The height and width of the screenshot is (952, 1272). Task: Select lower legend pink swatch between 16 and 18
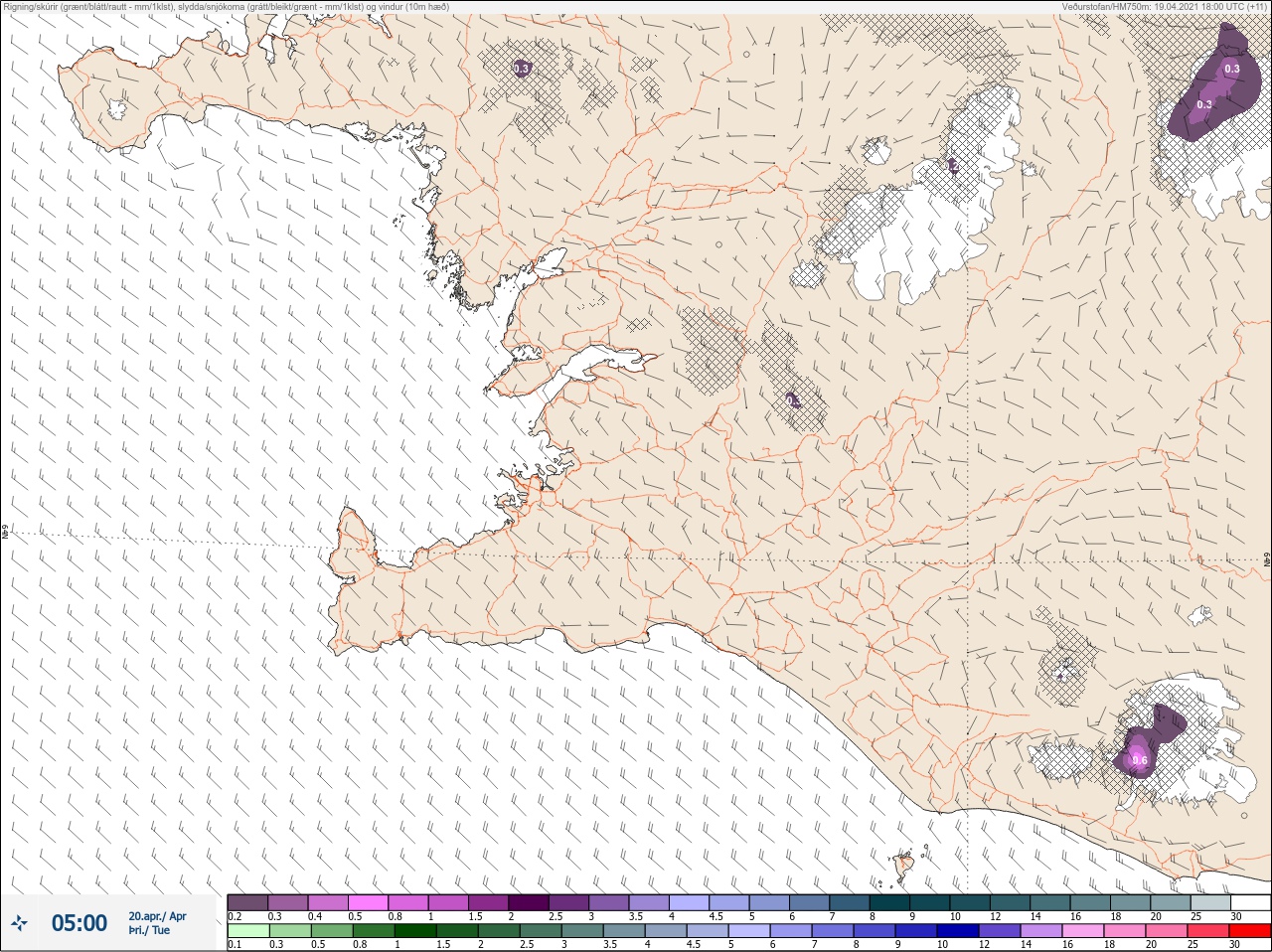tap(1082, 931)
